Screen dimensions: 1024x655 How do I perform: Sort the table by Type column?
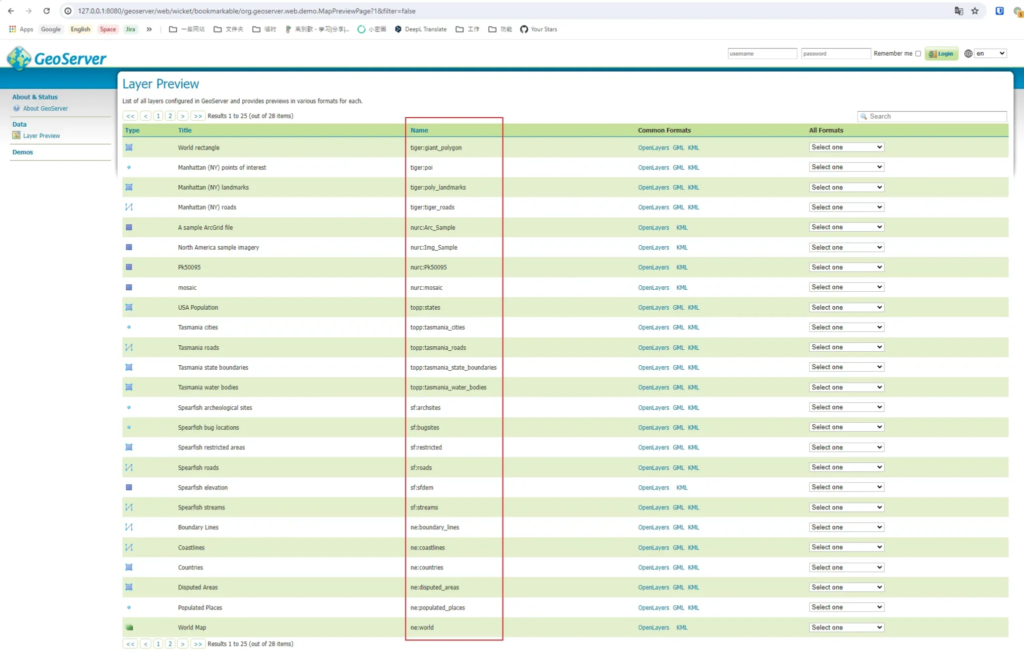[x=132, y=131]
